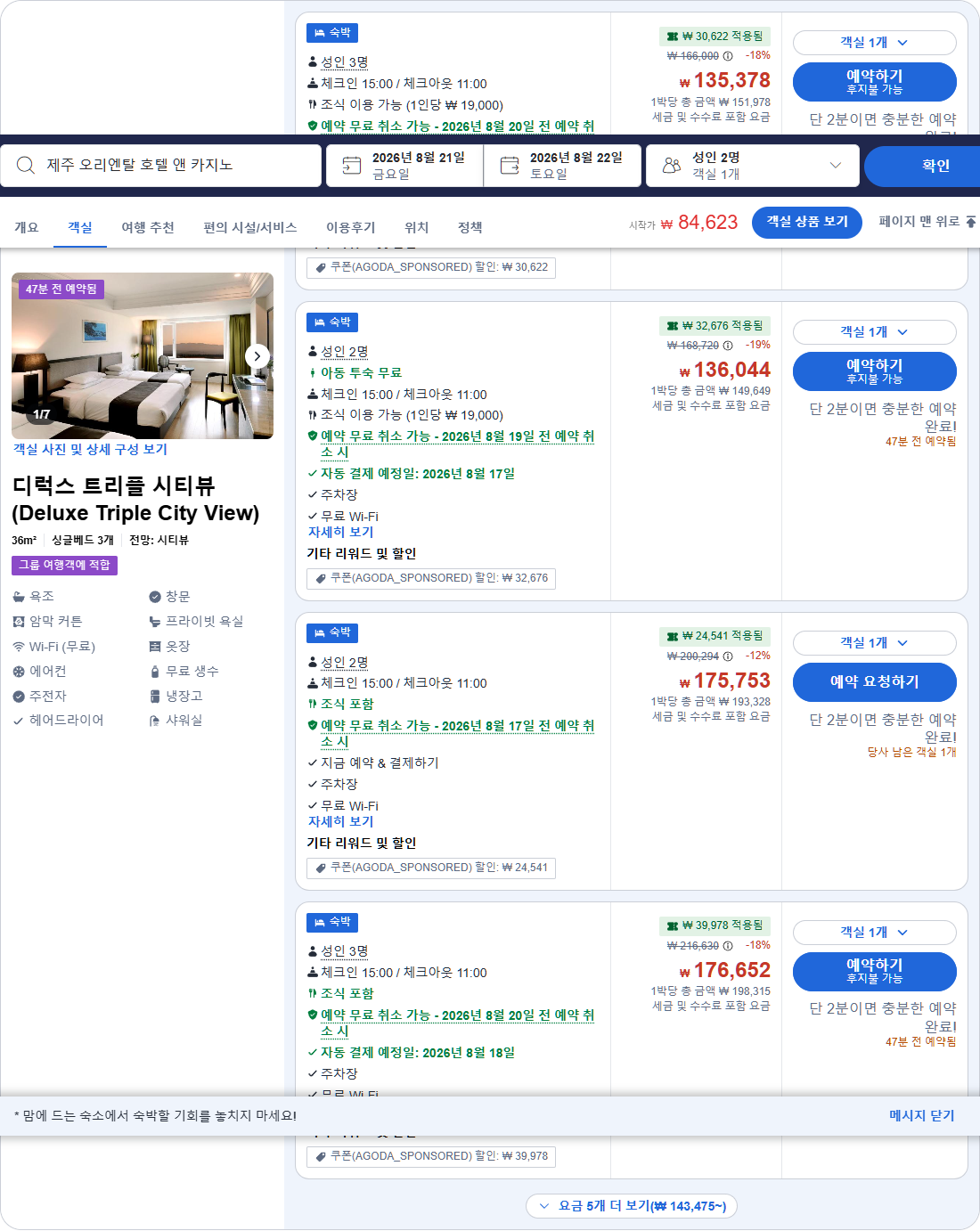This screenshot has height=1231, width=980.
Task: Click the ₩32,676 적용됨 coupon badge
Action: [715, 326]
